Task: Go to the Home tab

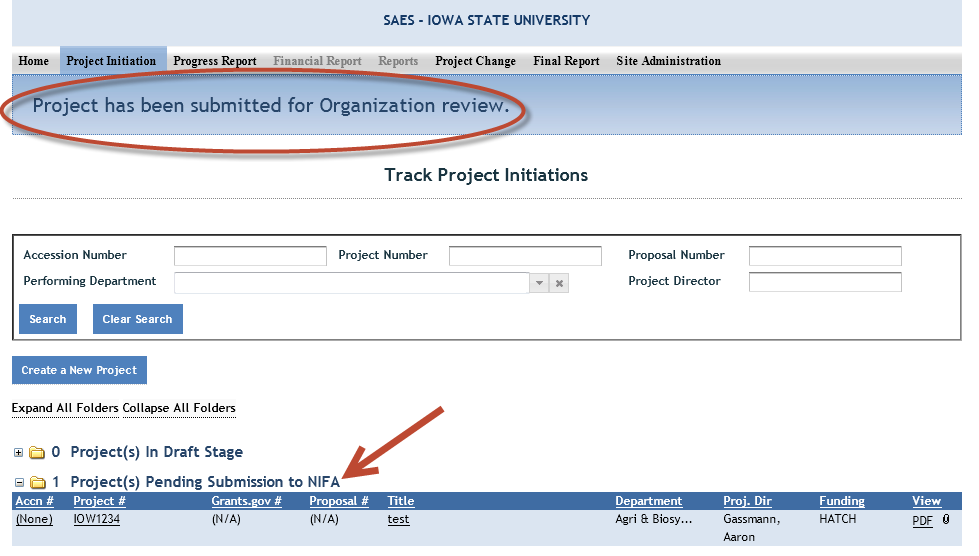Action: point(34,61)
